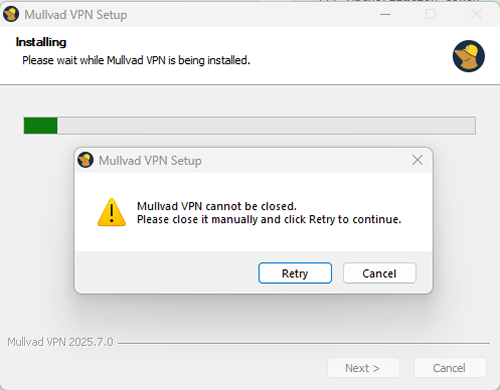Click the bottom installer Cancel button
500x390 pixels.
coord(450,368)
